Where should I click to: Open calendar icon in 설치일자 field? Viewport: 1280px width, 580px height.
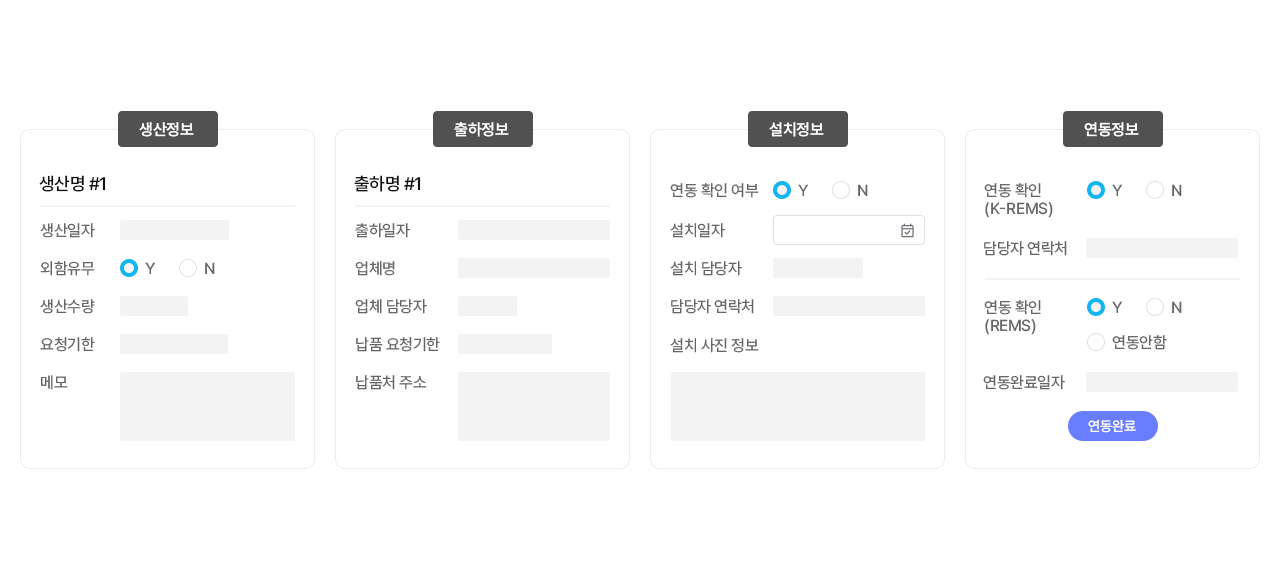pyautogui.click(x=907, y=230)
